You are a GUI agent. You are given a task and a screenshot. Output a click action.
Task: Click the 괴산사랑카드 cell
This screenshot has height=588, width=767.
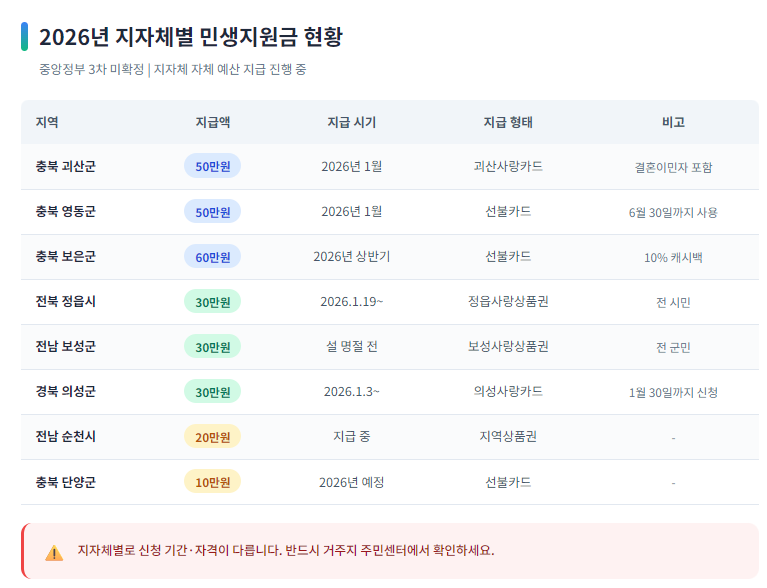pyautogui.click(x=508, y=166)
